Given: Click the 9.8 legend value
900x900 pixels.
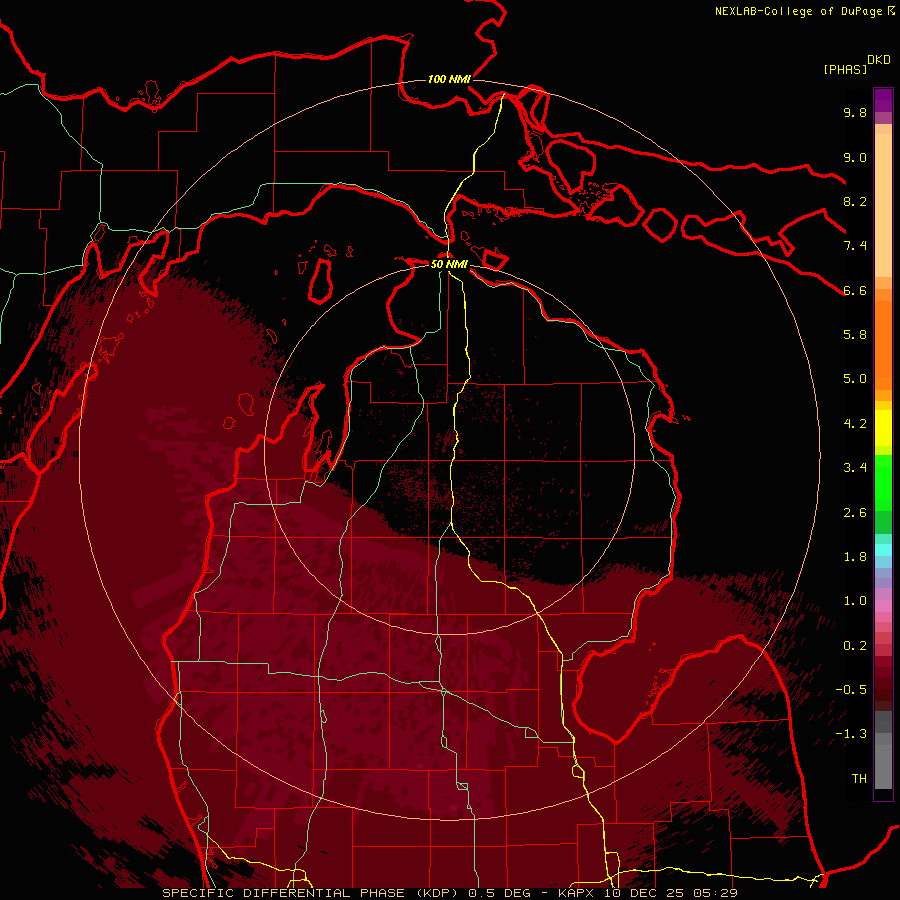Looking at the screenshot, I should [855, 112].
